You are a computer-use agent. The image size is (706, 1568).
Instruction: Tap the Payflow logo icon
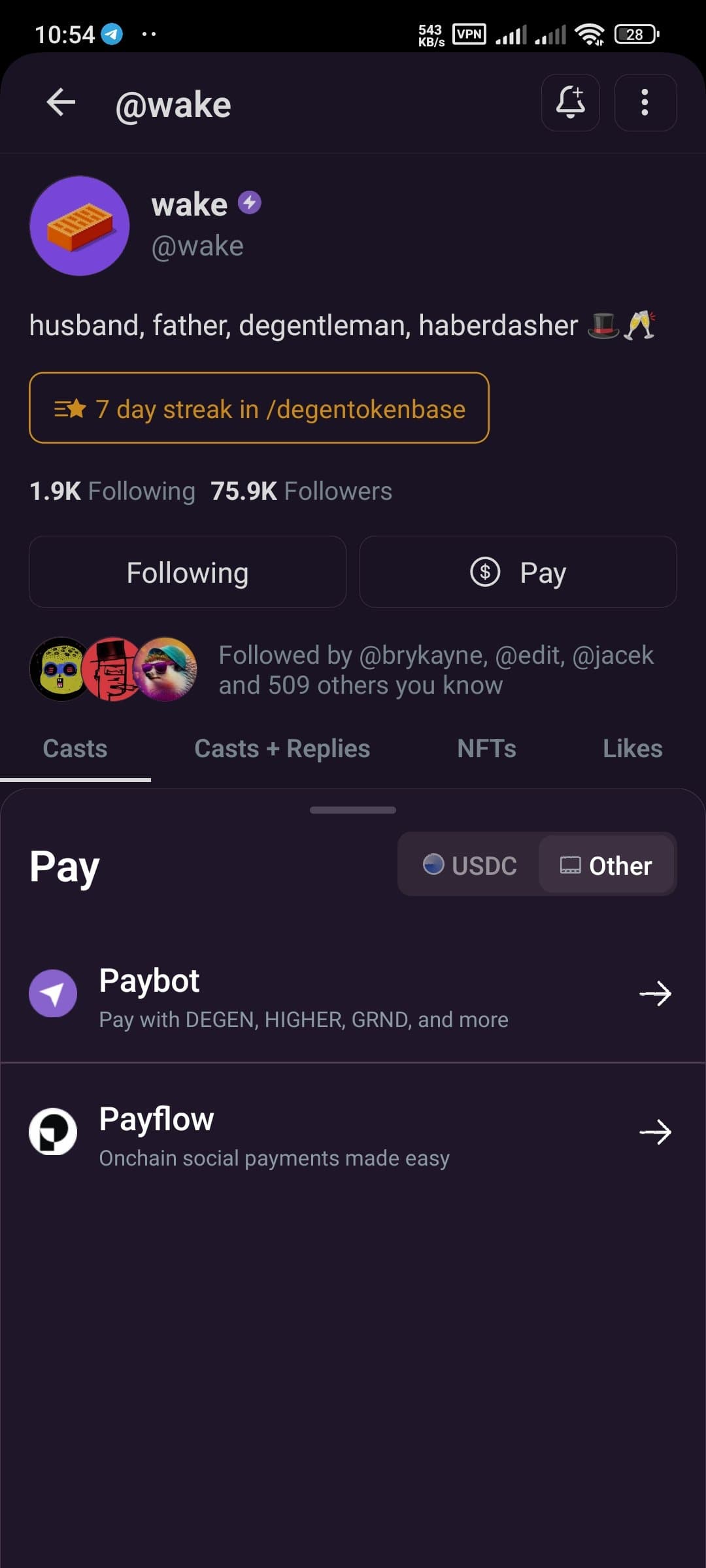tap(53, 1132)
